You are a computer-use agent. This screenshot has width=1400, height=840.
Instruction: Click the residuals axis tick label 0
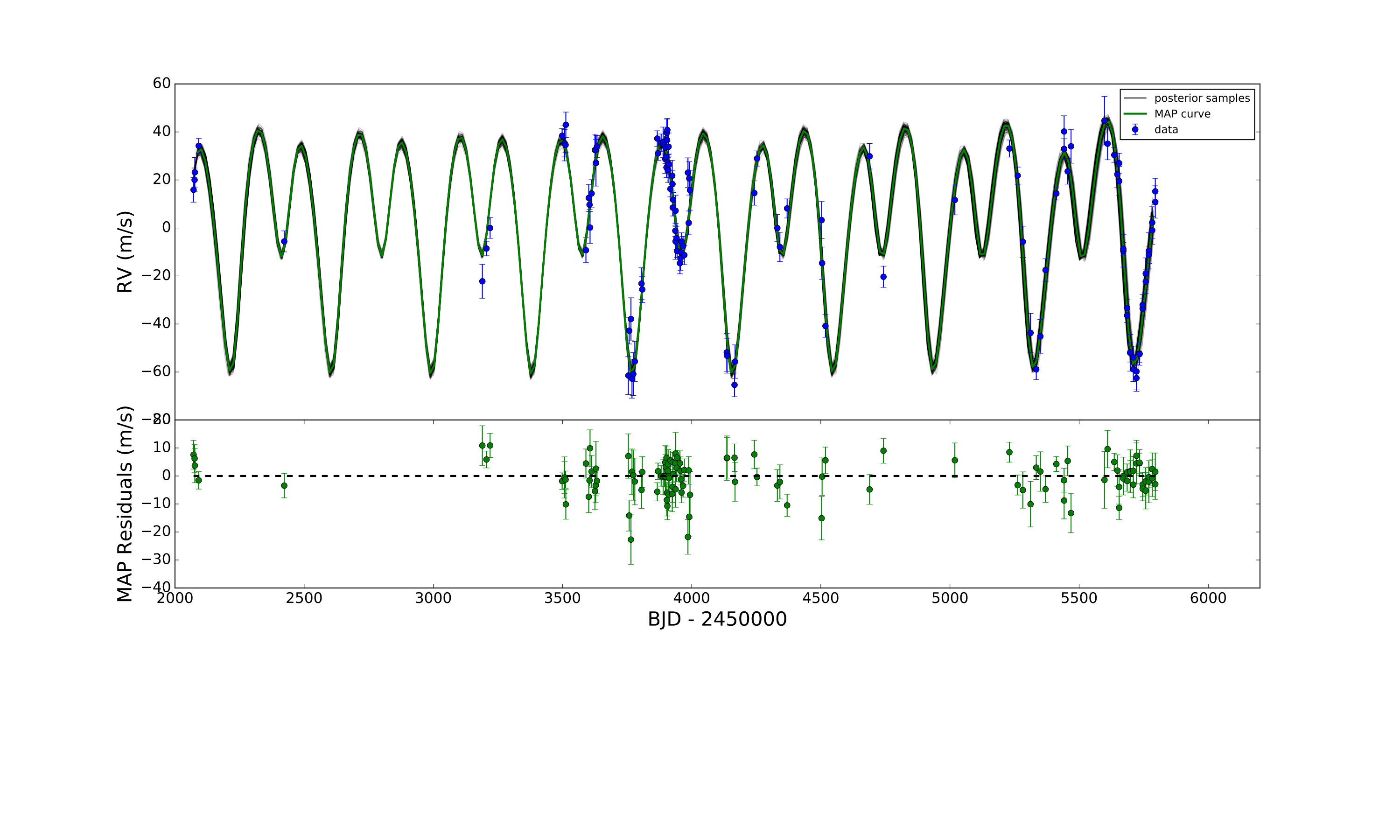click(167, 476)
